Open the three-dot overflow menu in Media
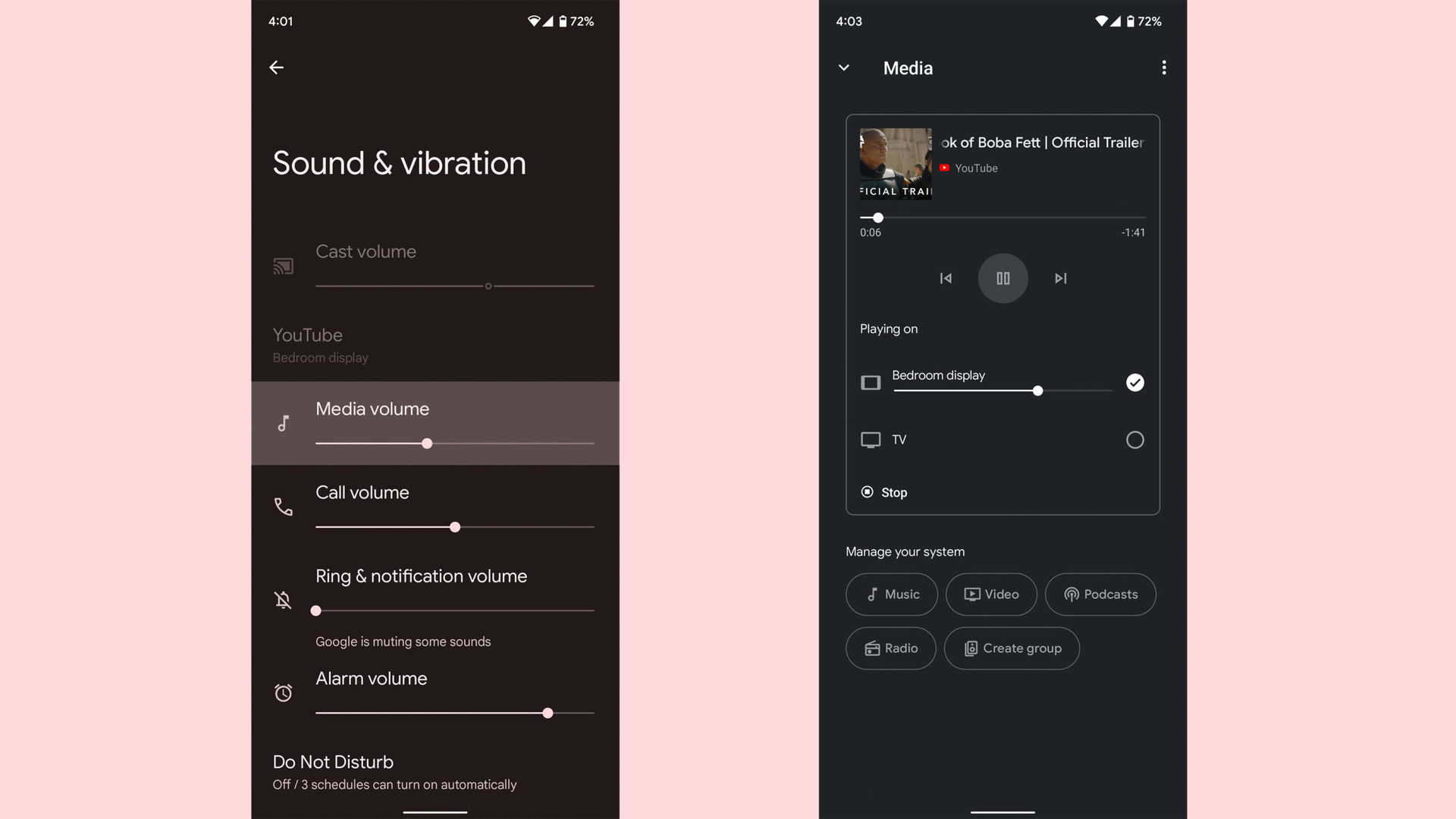This screenshot has width=1456, height=819. click(1162, 67)
